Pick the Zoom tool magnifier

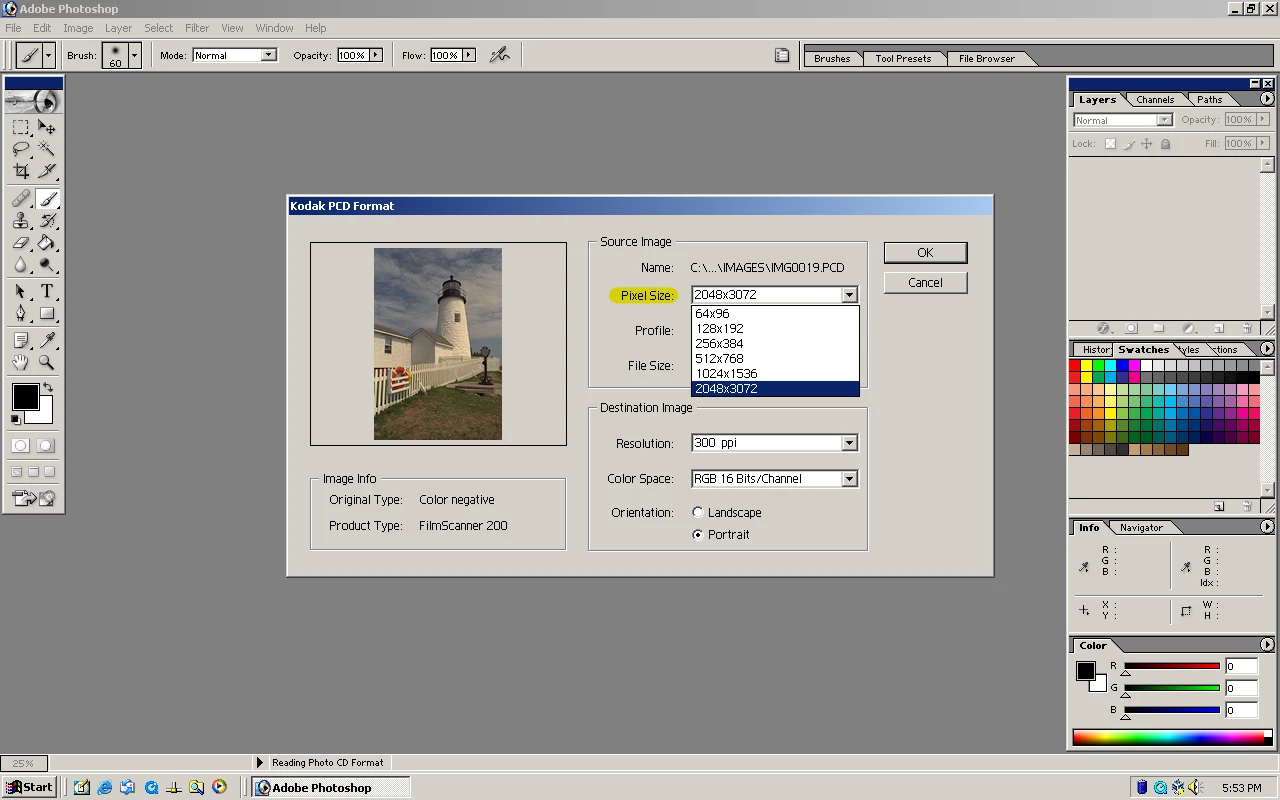pos(47,363)
